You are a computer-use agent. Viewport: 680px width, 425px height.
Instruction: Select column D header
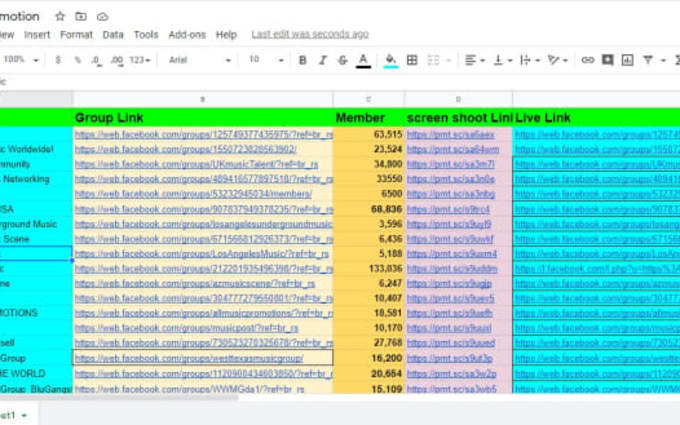pyautogui.click(x=458, y=99)
